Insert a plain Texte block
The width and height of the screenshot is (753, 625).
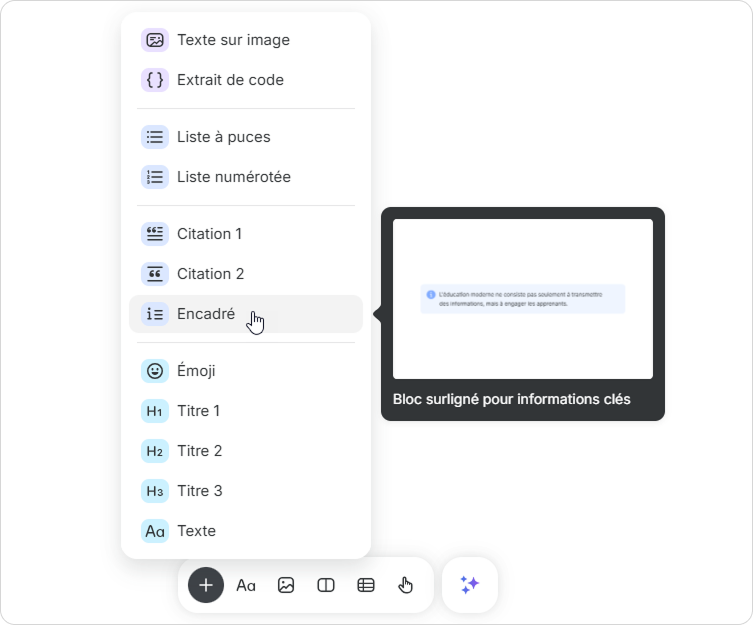196,531
